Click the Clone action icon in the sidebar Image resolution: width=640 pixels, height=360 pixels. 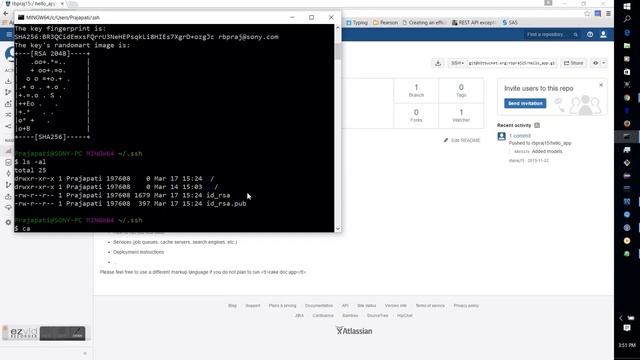click(x=8, y=81)
